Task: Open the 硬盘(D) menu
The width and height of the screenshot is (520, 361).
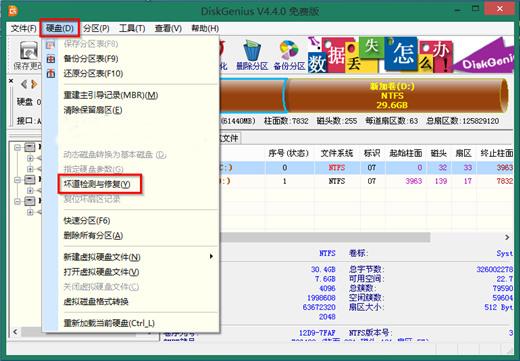Action: point(60,28)
